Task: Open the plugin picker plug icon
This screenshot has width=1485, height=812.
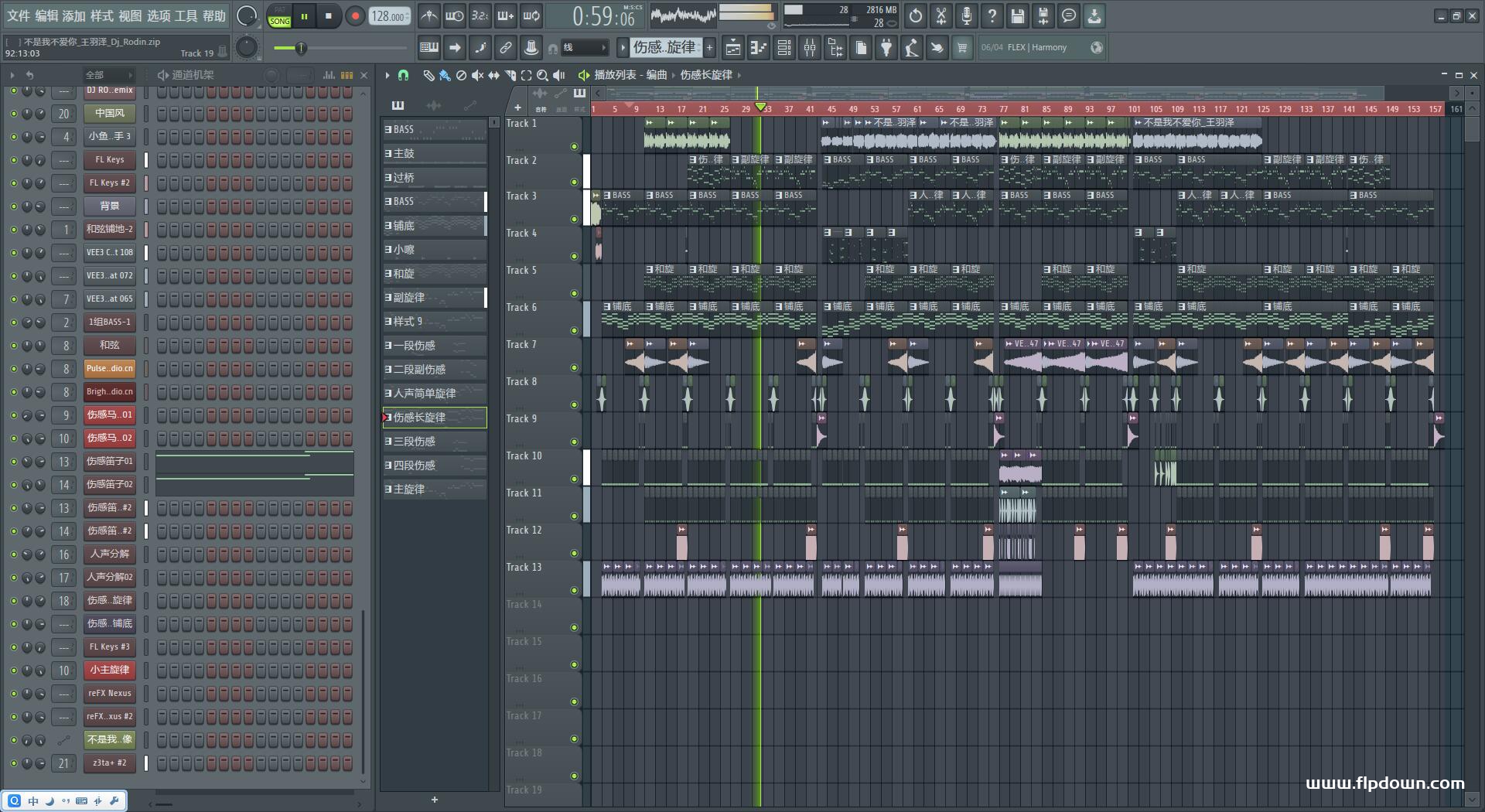Action: (x=886, y=48)
